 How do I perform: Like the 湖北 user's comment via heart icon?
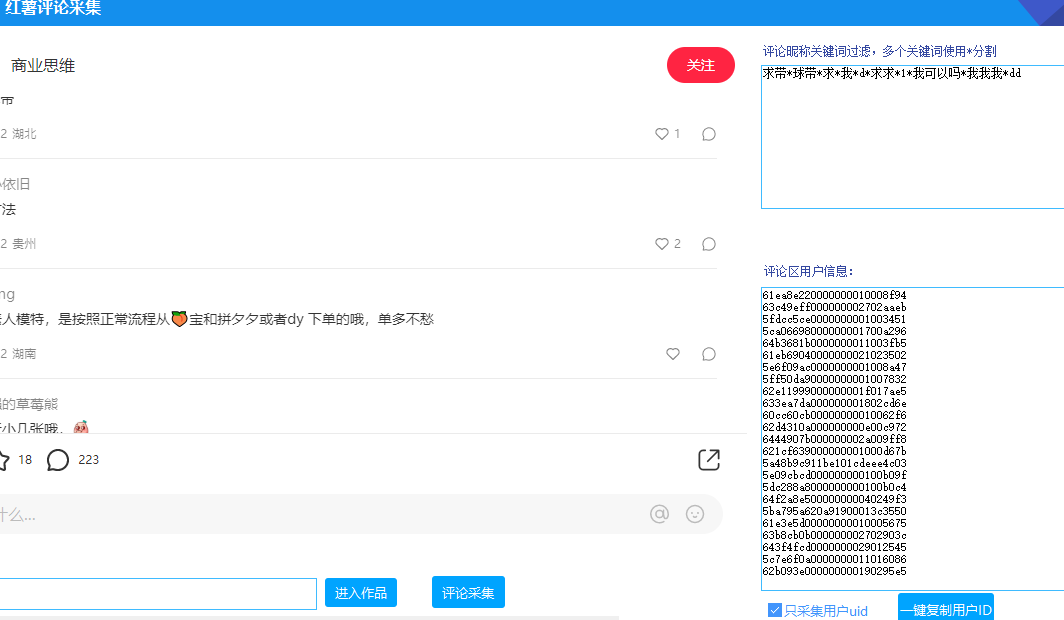[661, 133]
